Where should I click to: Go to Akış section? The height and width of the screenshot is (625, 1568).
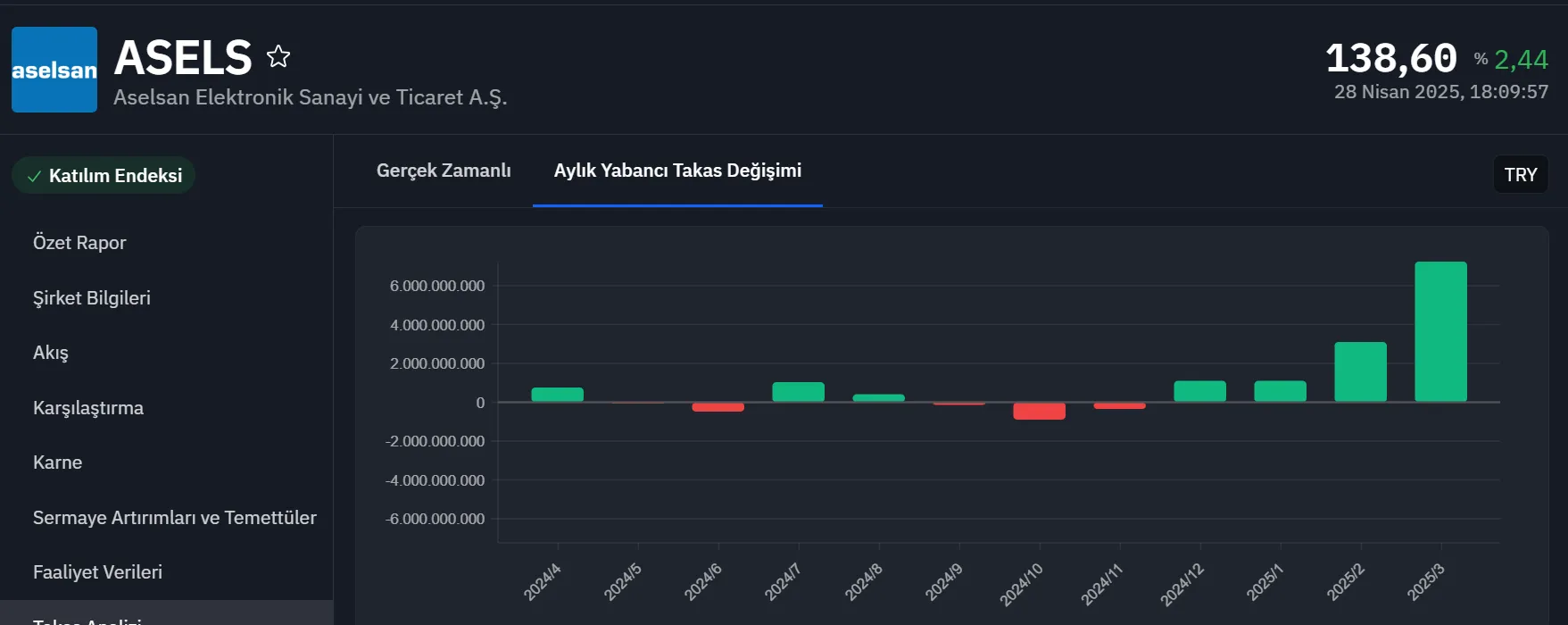click(51, 353)
